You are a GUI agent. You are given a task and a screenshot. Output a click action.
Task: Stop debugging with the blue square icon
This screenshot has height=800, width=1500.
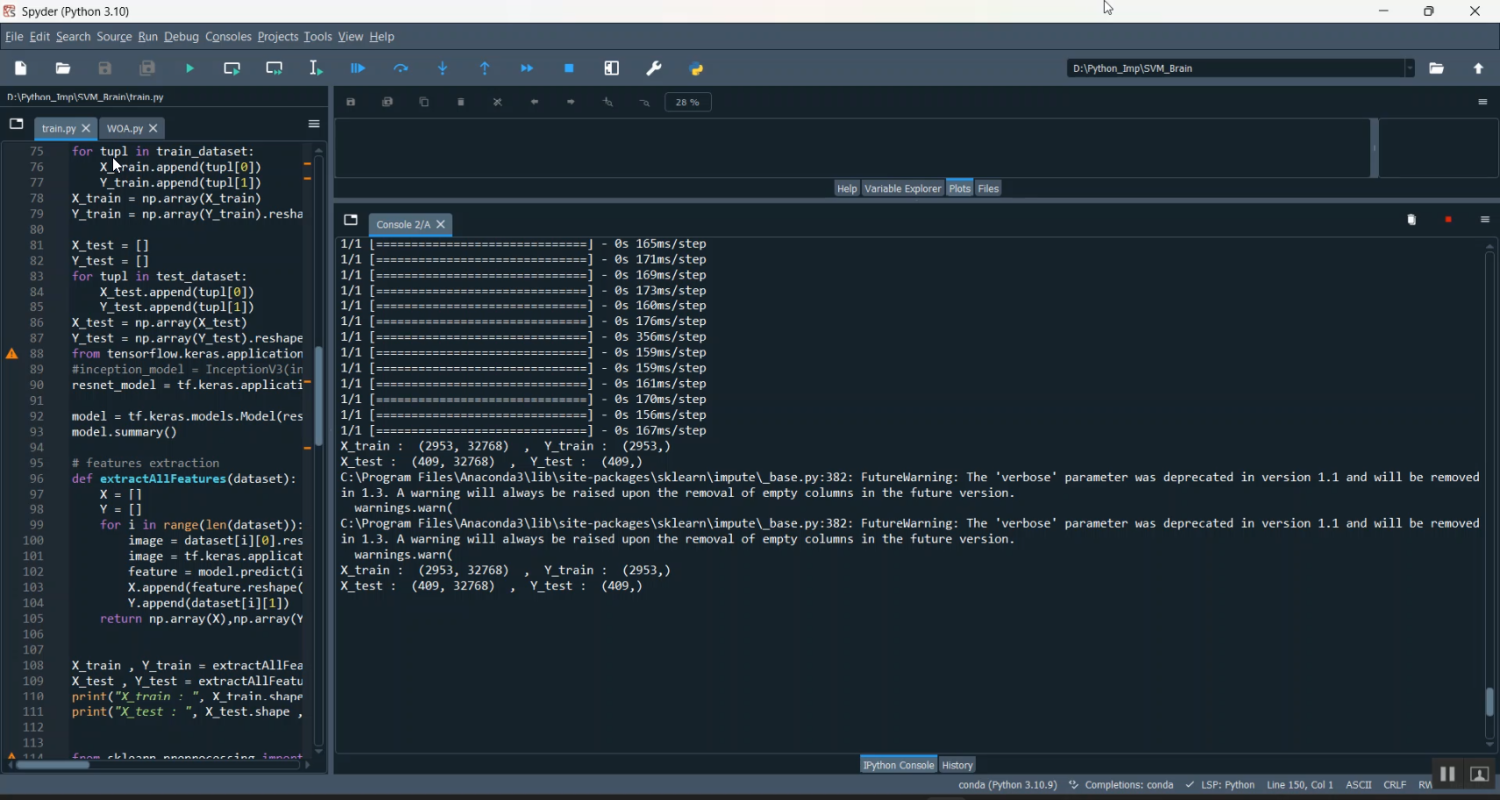pos(569,69)
